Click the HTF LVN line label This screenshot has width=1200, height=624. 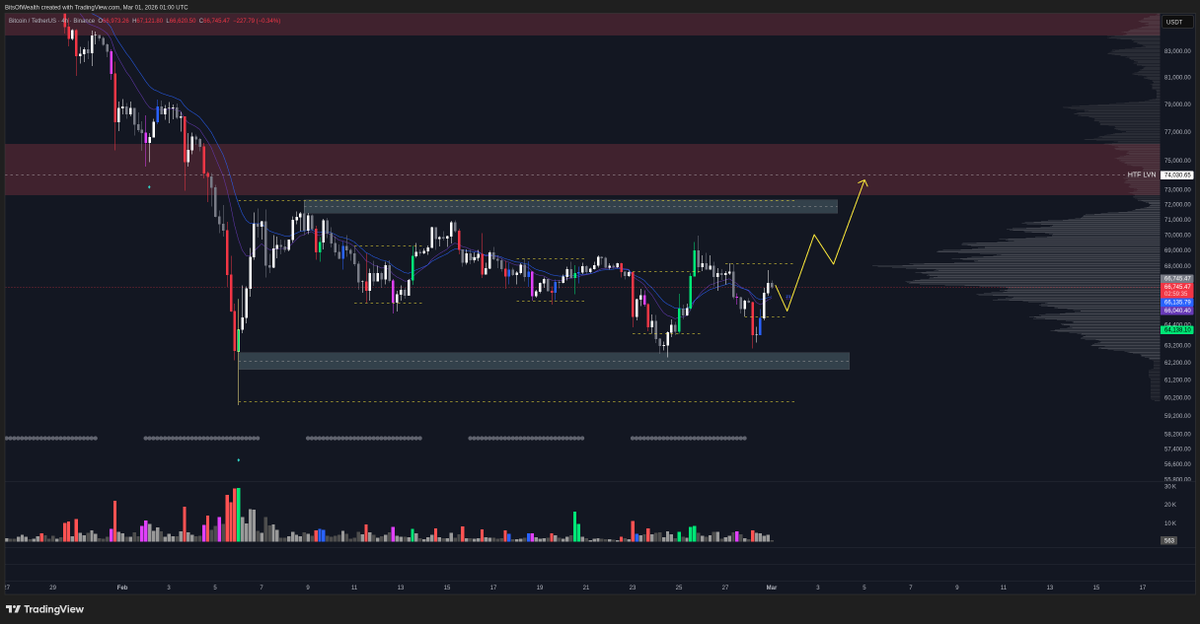click(1141, 175)
